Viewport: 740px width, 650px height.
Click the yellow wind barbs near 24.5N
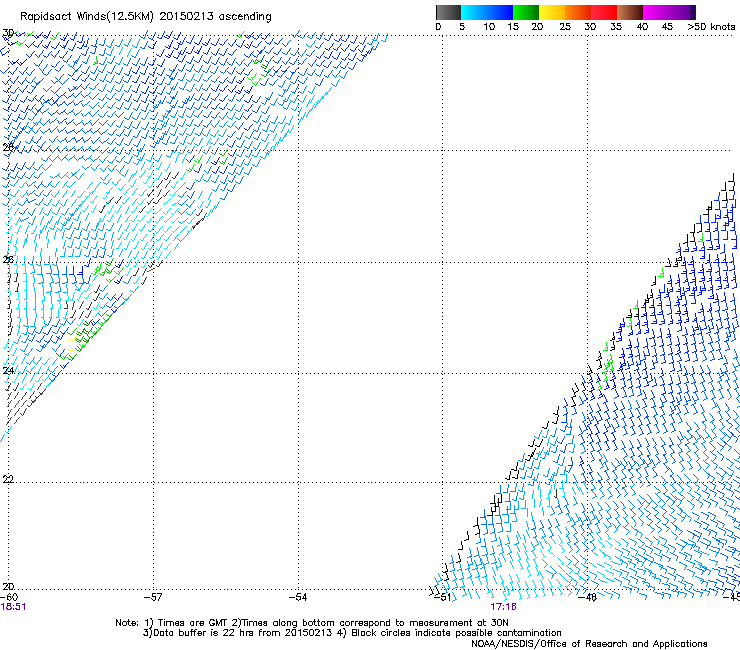pyautogui.click(x=72, y=344)
